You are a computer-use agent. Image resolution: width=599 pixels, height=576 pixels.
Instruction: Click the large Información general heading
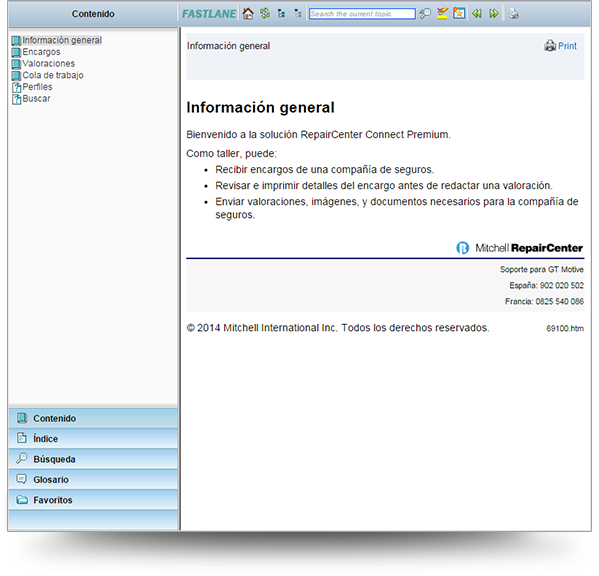260,107
